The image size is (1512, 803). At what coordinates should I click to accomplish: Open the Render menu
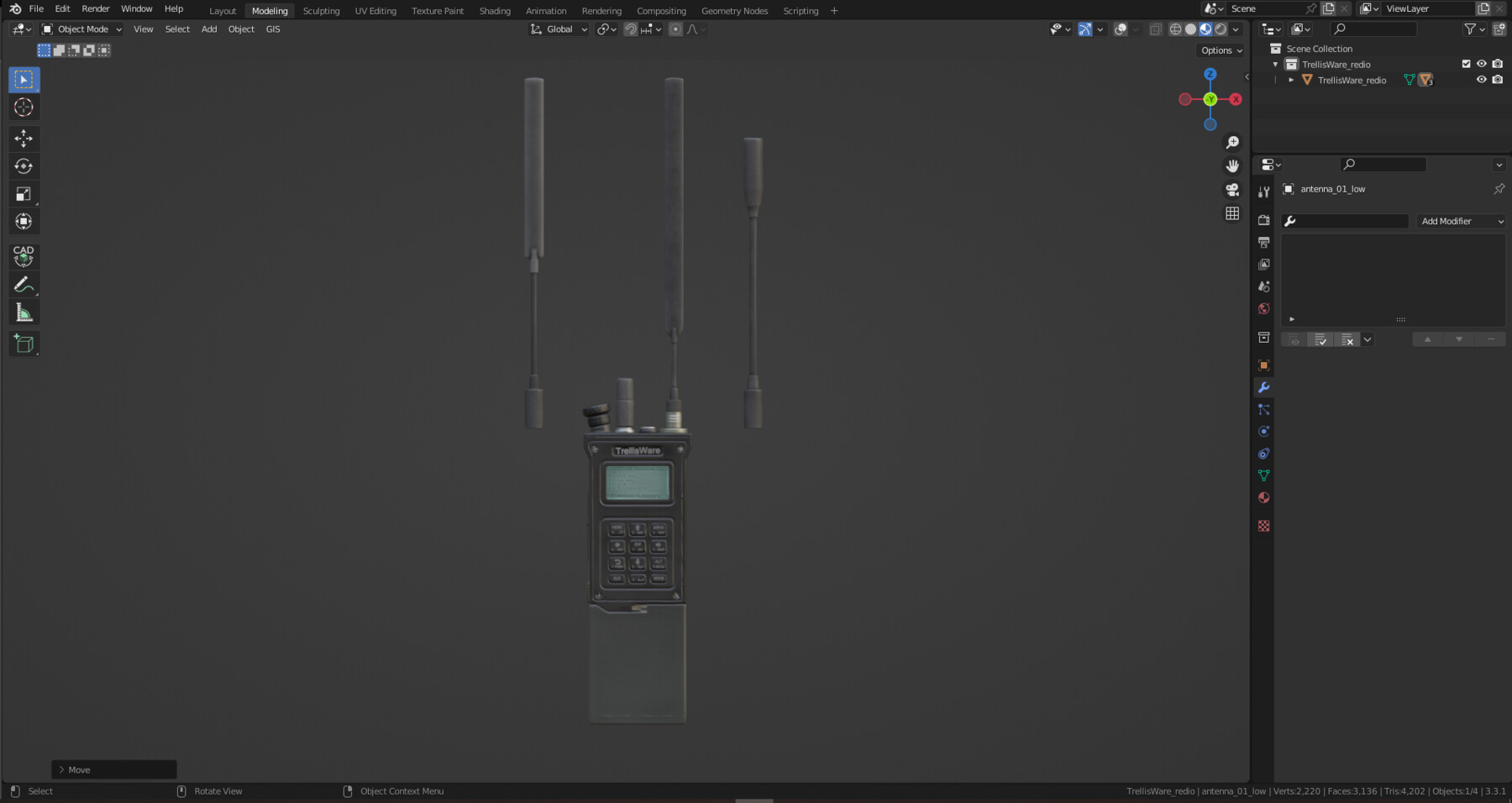point(95,8)
